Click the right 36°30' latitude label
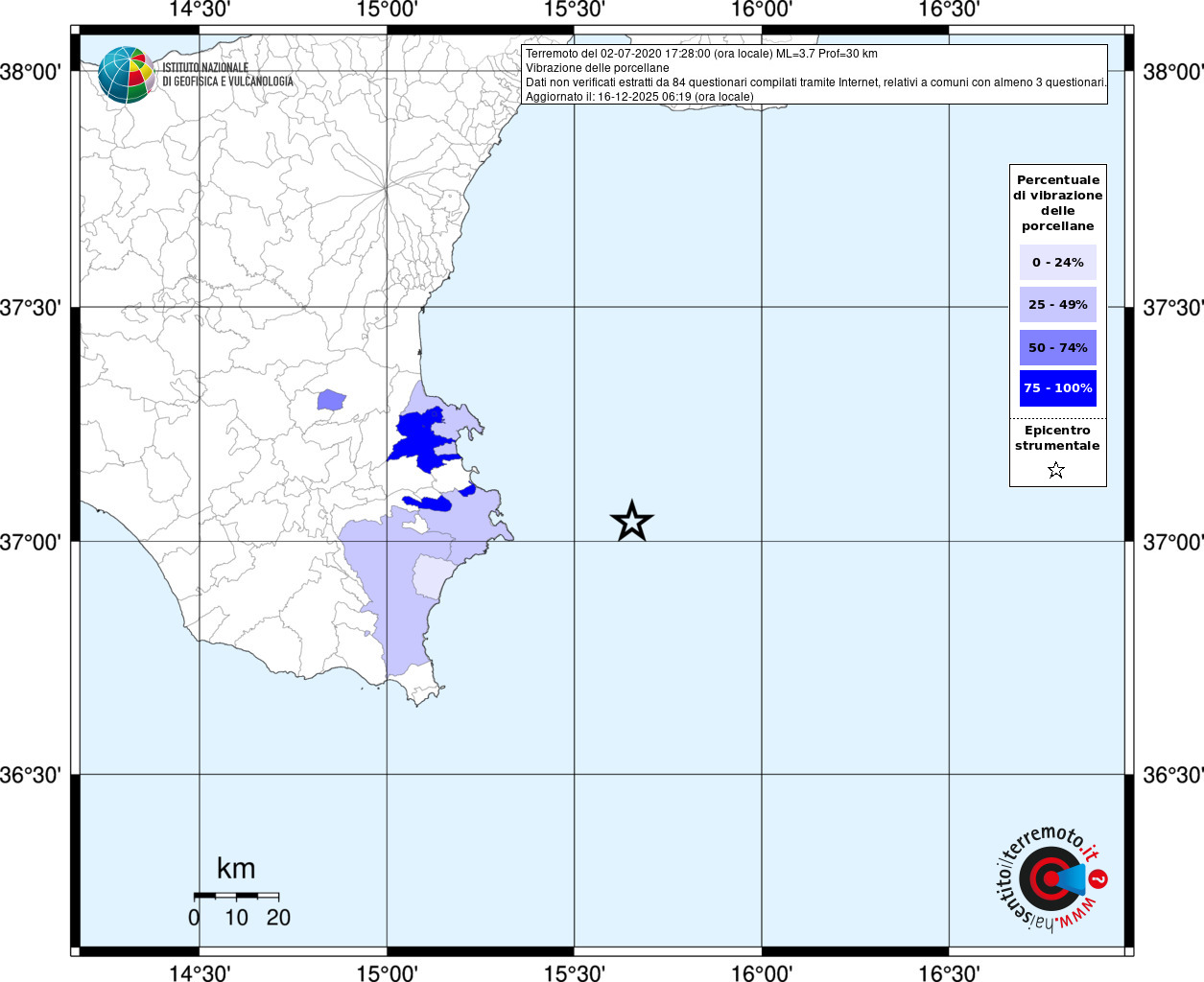The image size is (1204, 982). [1172, 775]
